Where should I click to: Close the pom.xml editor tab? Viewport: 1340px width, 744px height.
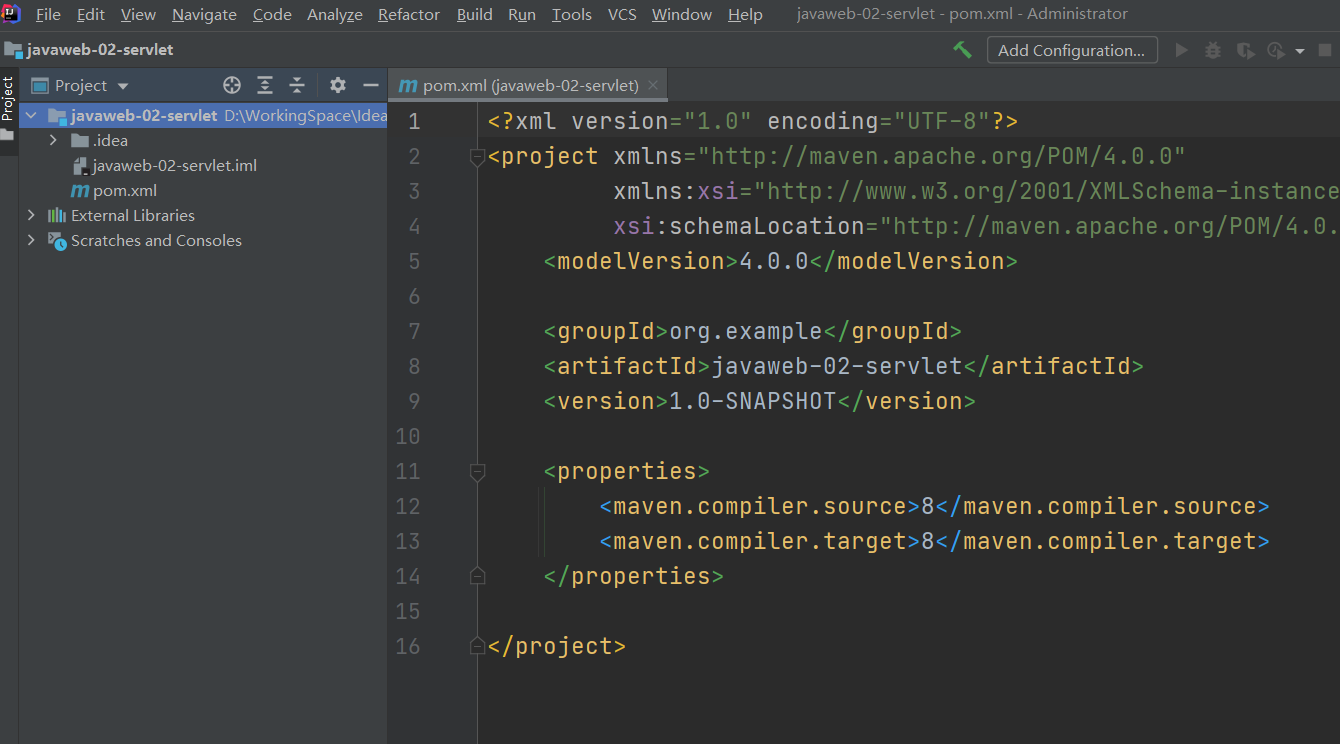coord(653,85)
